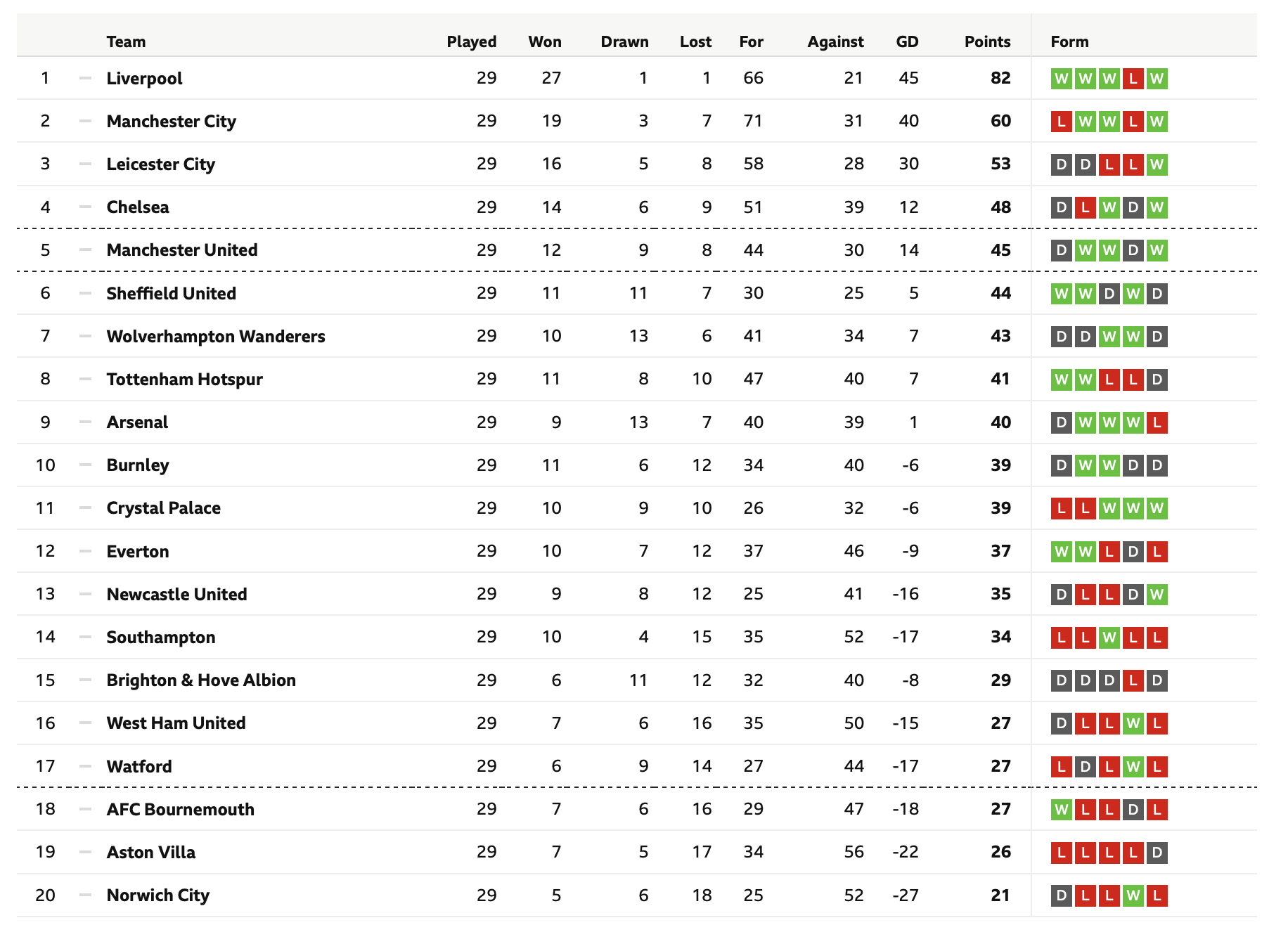Click Aston Villa's grey D form badge
Screen dimensions: 1288x925
[x=1157, y=853]
